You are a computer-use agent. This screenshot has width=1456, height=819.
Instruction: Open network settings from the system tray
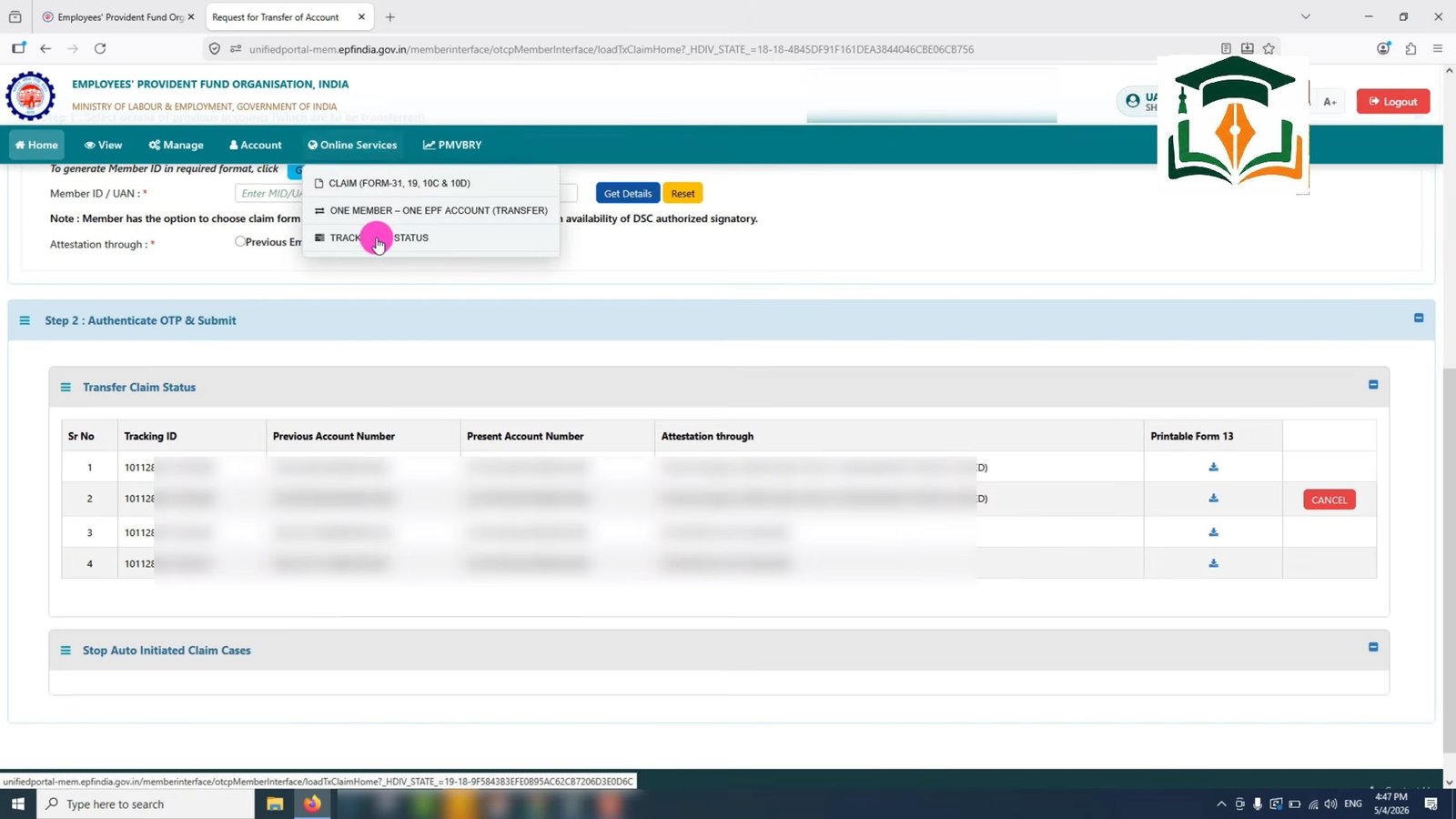pyautogui.click(x=1313, y=804)
